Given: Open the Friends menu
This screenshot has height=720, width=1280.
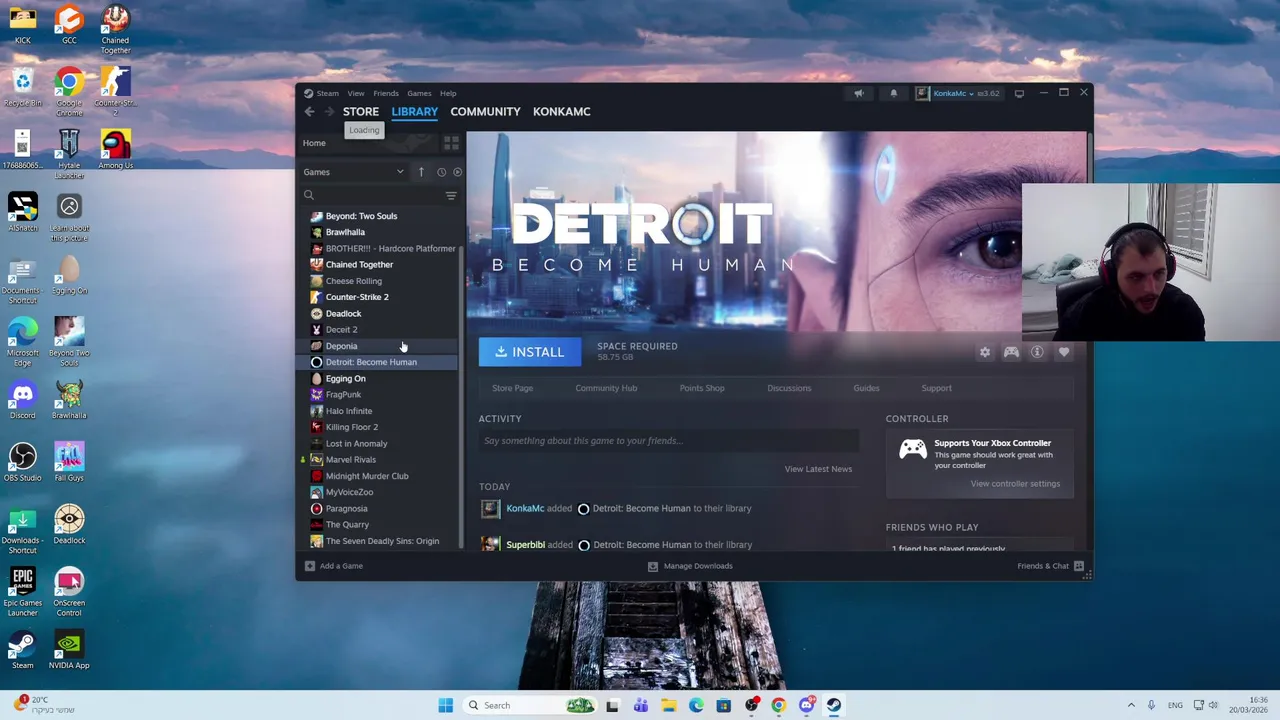Looking at the screenshot, I should pyautogui.click(x=386, y=93).
